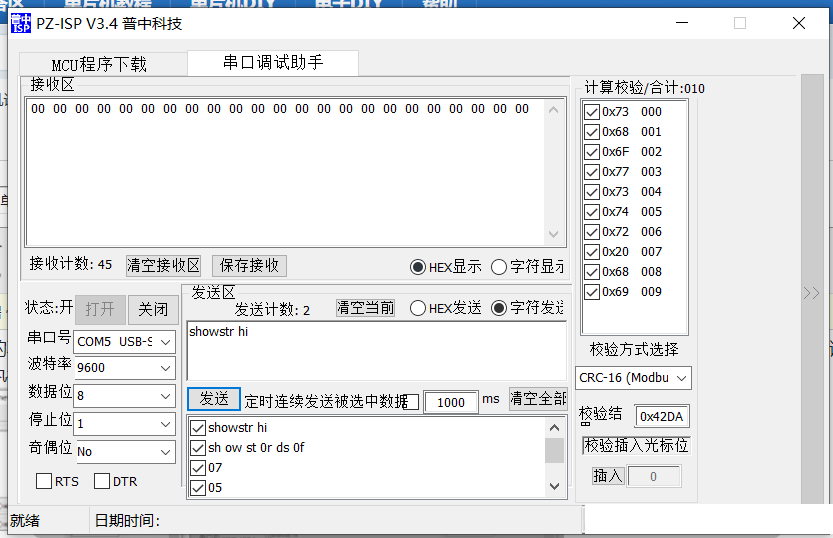Click the 就绪 status bar text
This screenshot has width=833, height=538.
pos(25,520)
